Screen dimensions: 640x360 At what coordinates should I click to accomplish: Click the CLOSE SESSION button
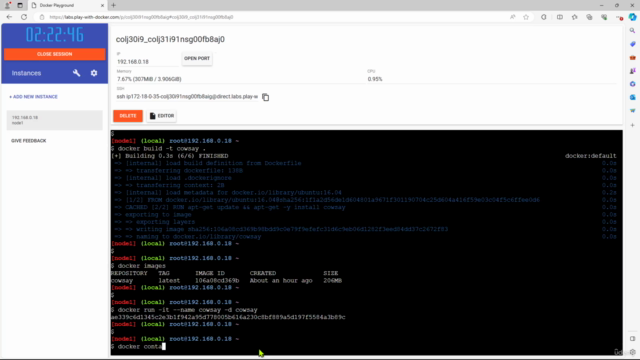55,54
